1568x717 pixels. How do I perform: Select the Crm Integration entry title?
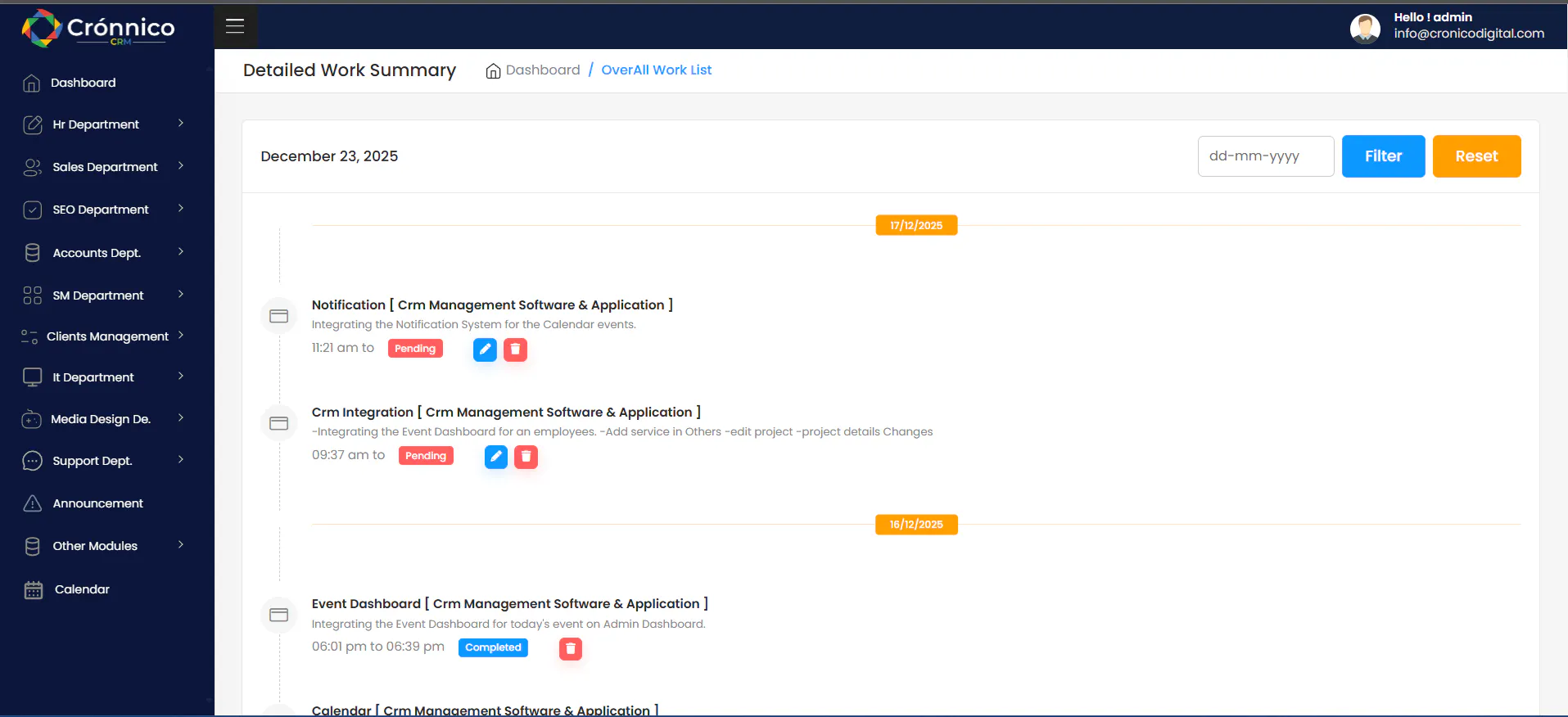pyautogui.click(x=506, y=413)
